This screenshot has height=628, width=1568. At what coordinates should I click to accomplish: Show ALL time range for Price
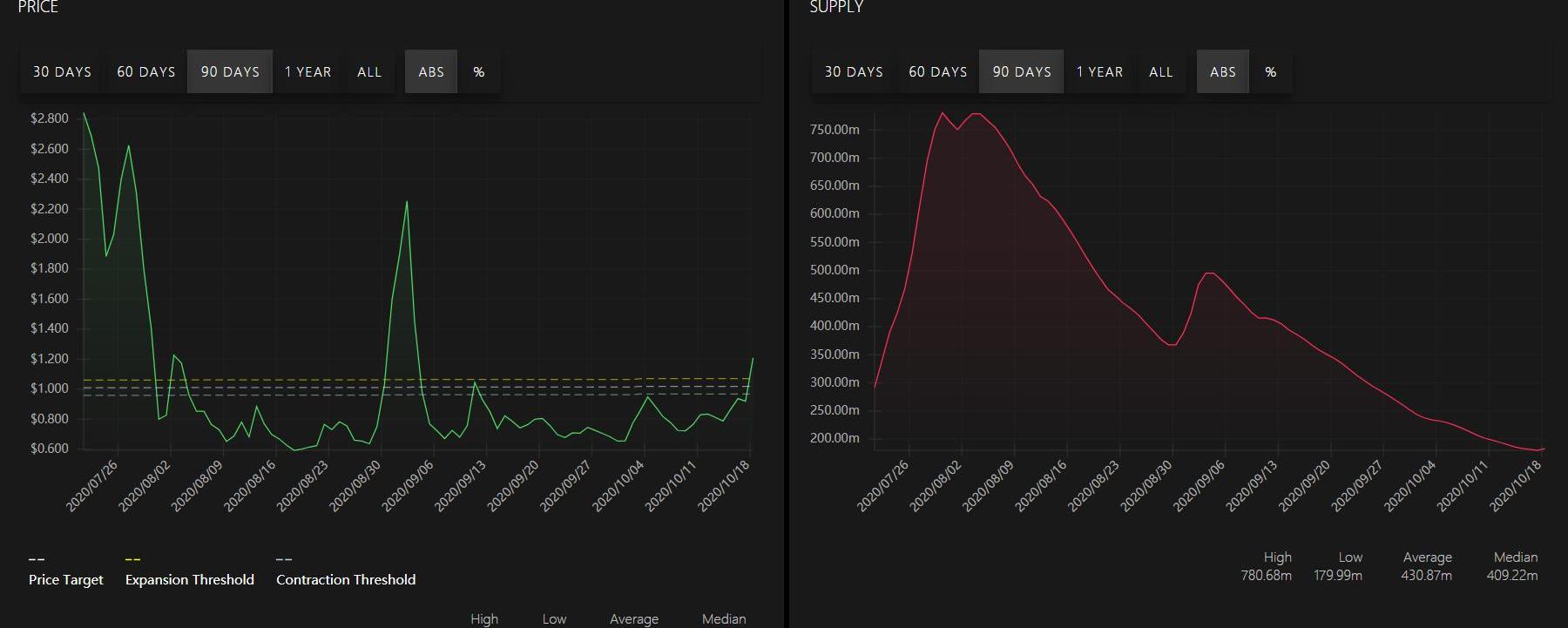(369, 72)
